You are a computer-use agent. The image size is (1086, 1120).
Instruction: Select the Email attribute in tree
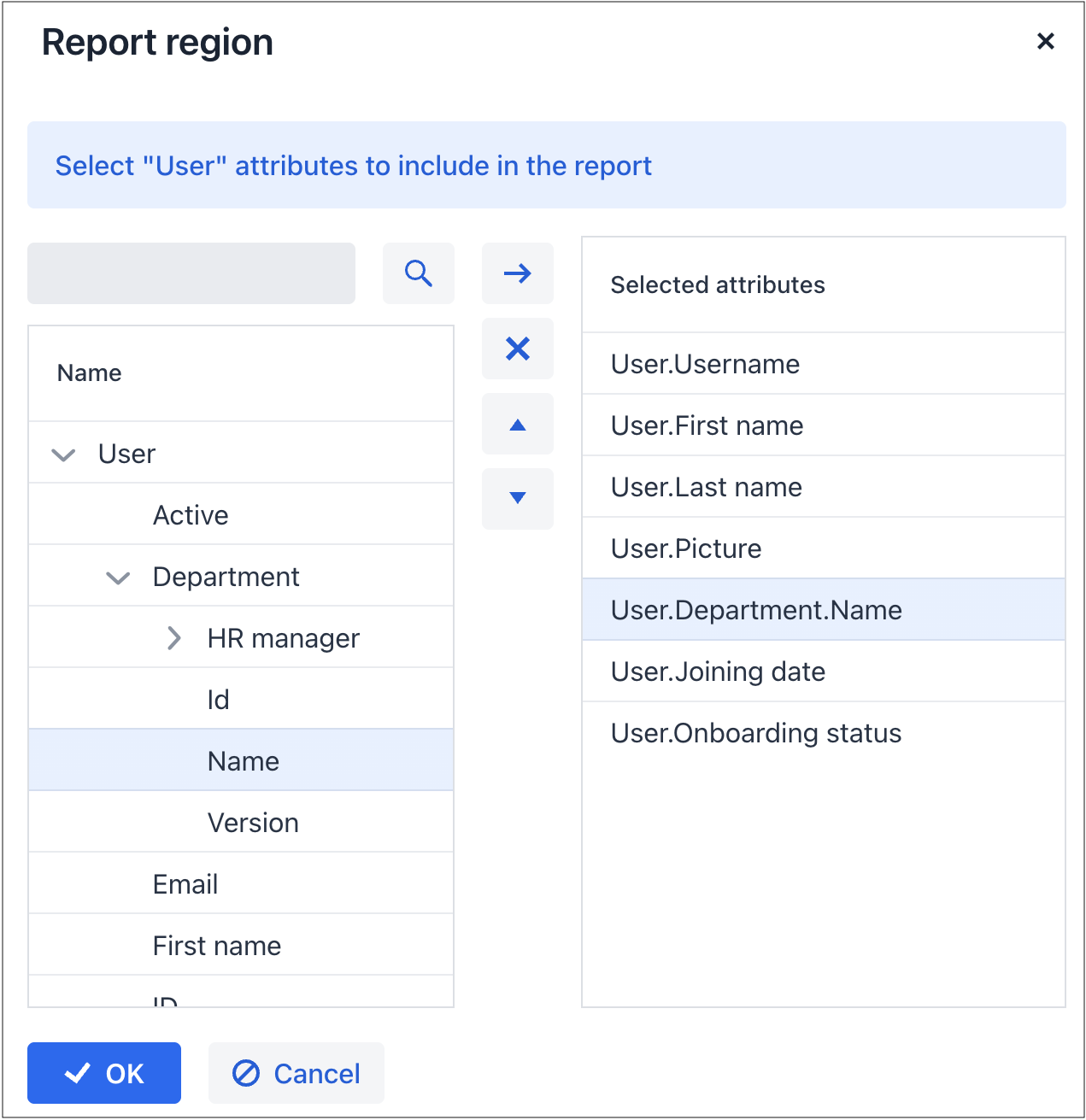[185, 884]
